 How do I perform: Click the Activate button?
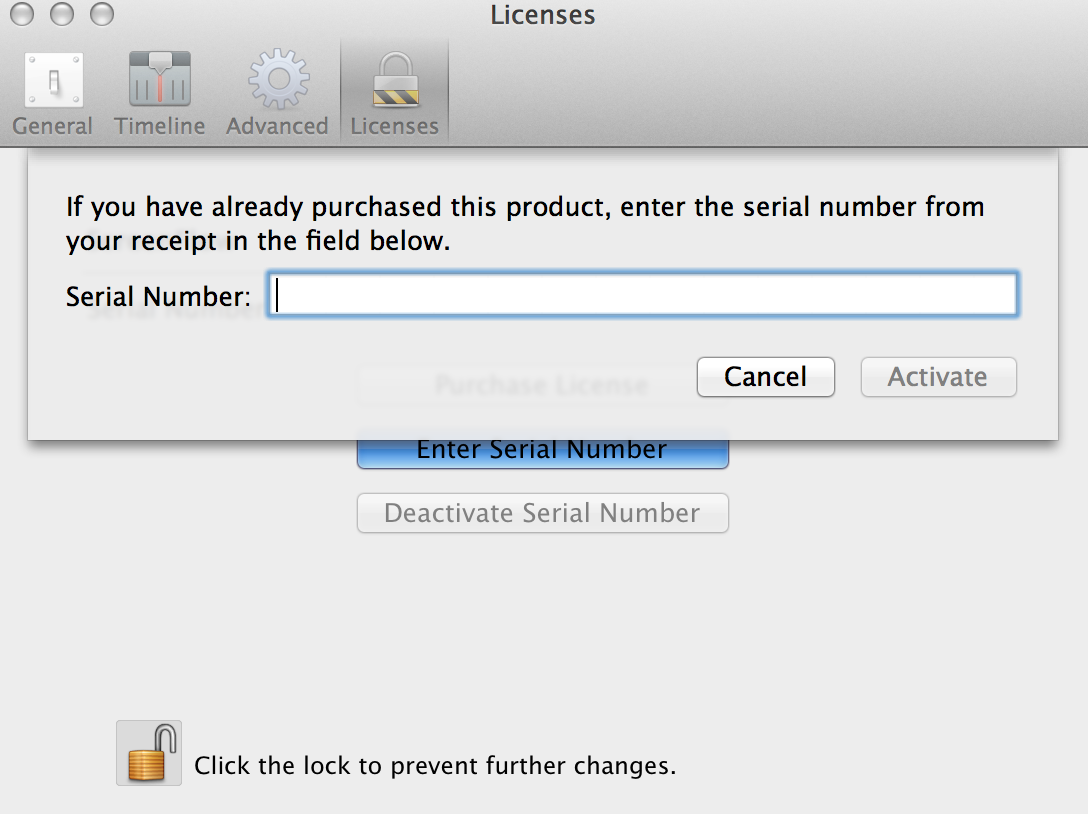938,377
